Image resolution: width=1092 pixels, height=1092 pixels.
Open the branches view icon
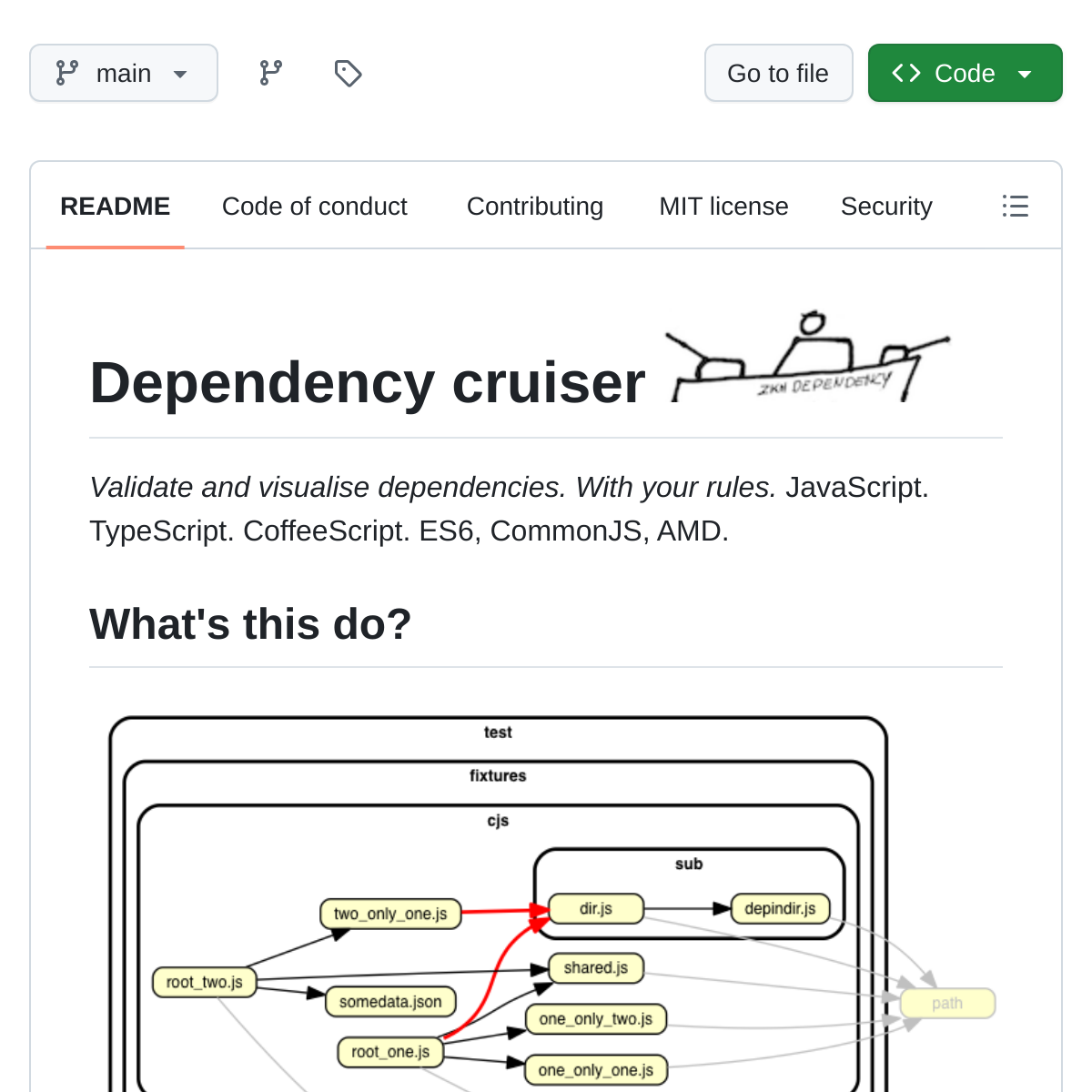[270, 73]
